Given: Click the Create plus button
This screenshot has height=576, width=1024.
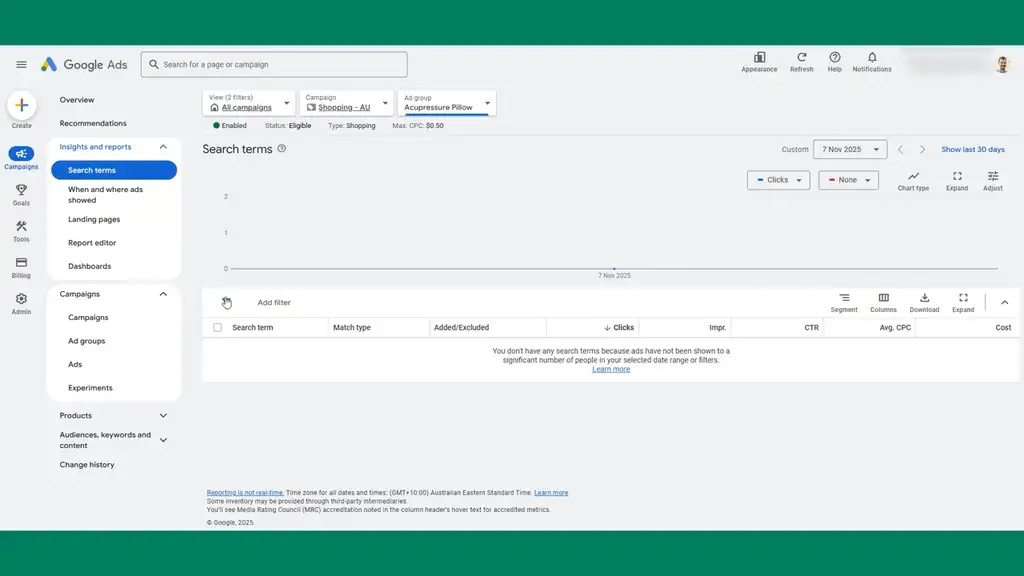Looking at the screenshot, I should (21, 105).
